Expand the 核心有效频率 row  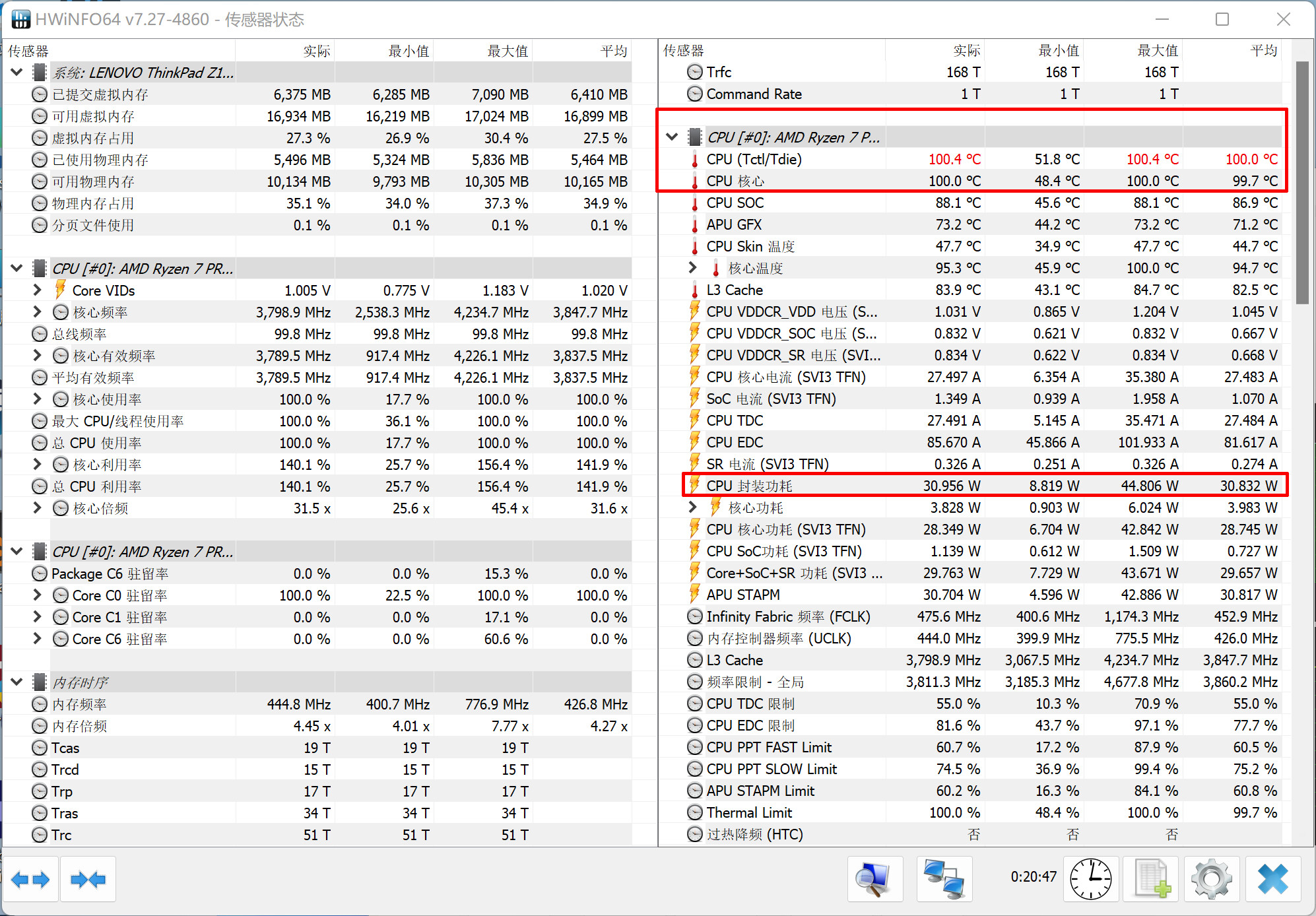tap(38, 356)
